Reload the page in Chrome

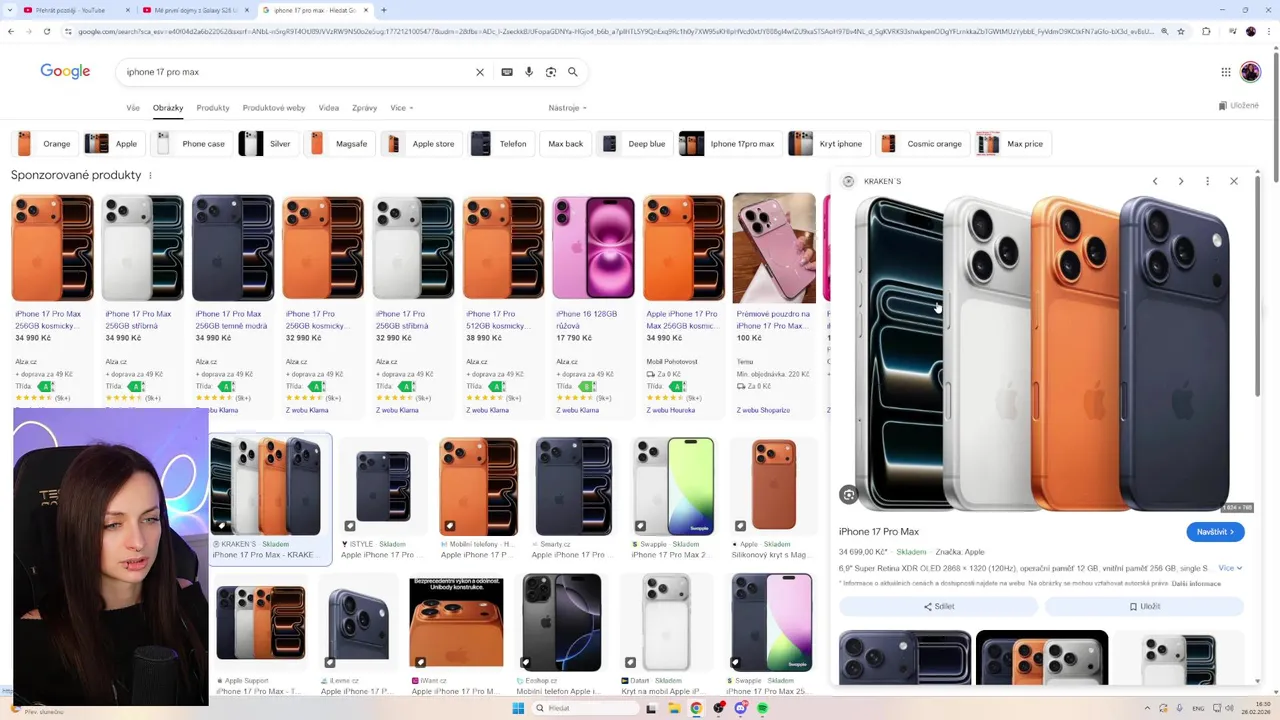(x=46, y=31)
